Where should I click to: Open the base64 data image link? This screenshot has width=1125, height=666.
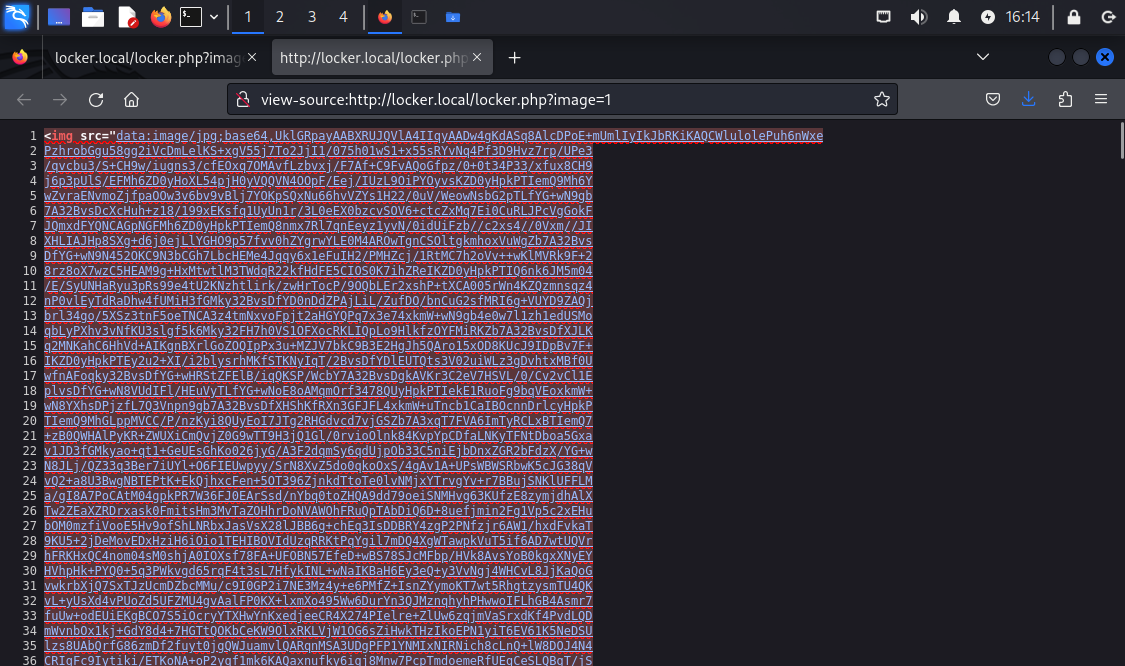click(468, 136)
